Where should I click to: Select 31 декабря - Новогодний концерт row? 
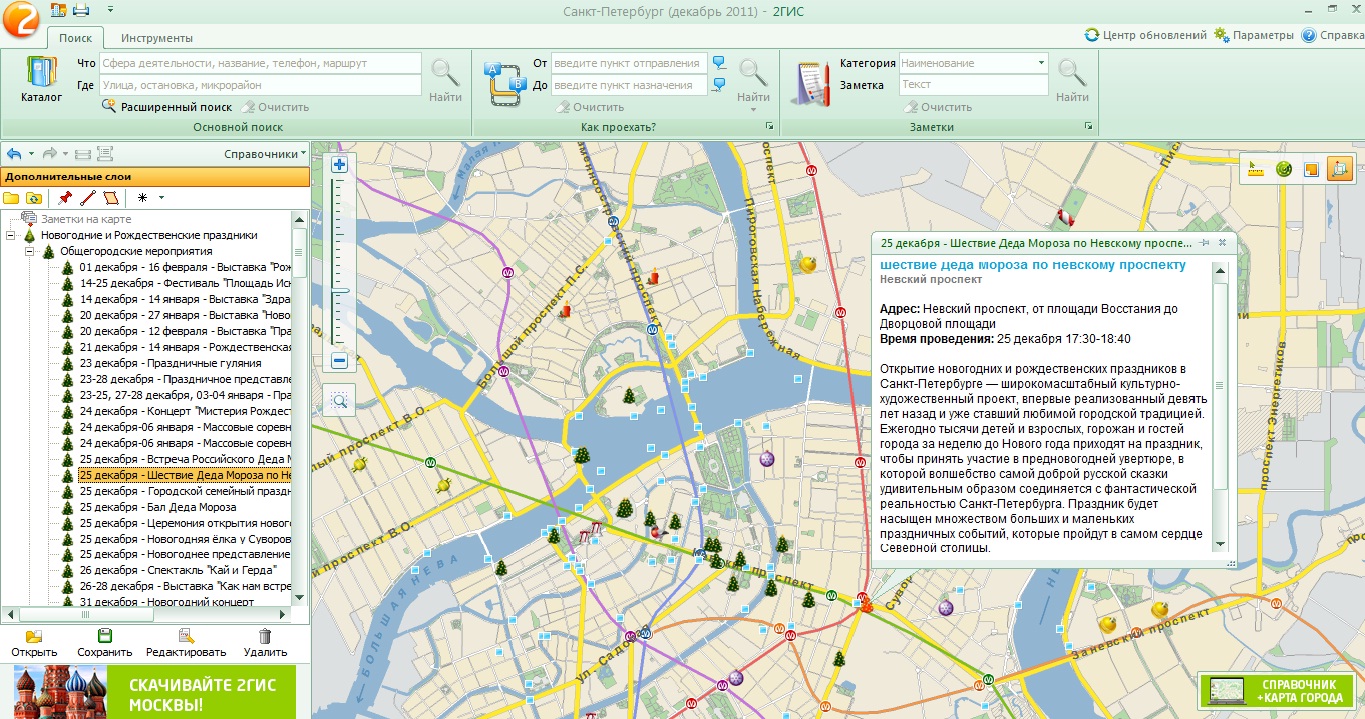(x=166, y=602)
